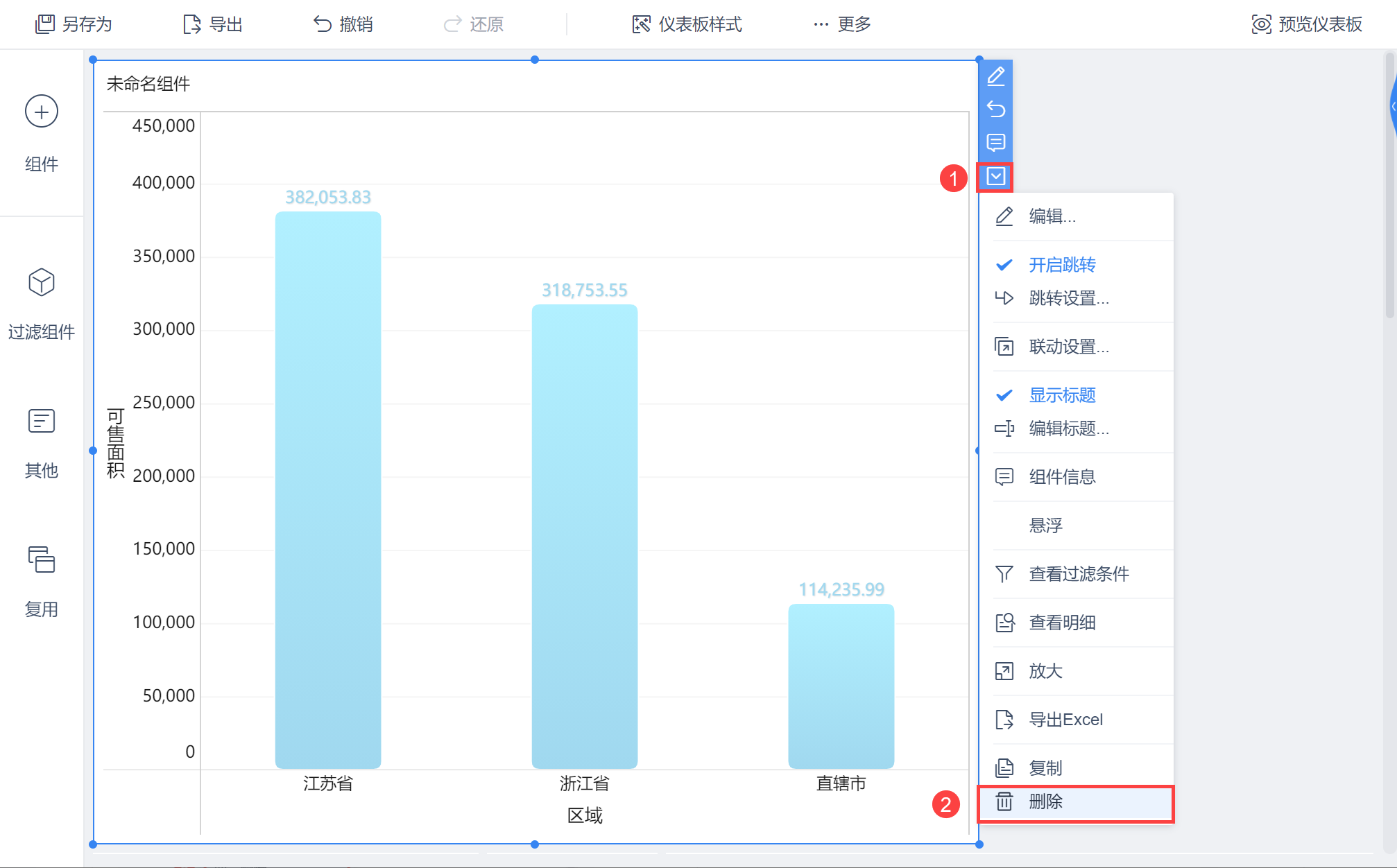Choose 导出Excel in the dropdown menu
Viewport: 1397px width, 868px height.
(1065, 720)
